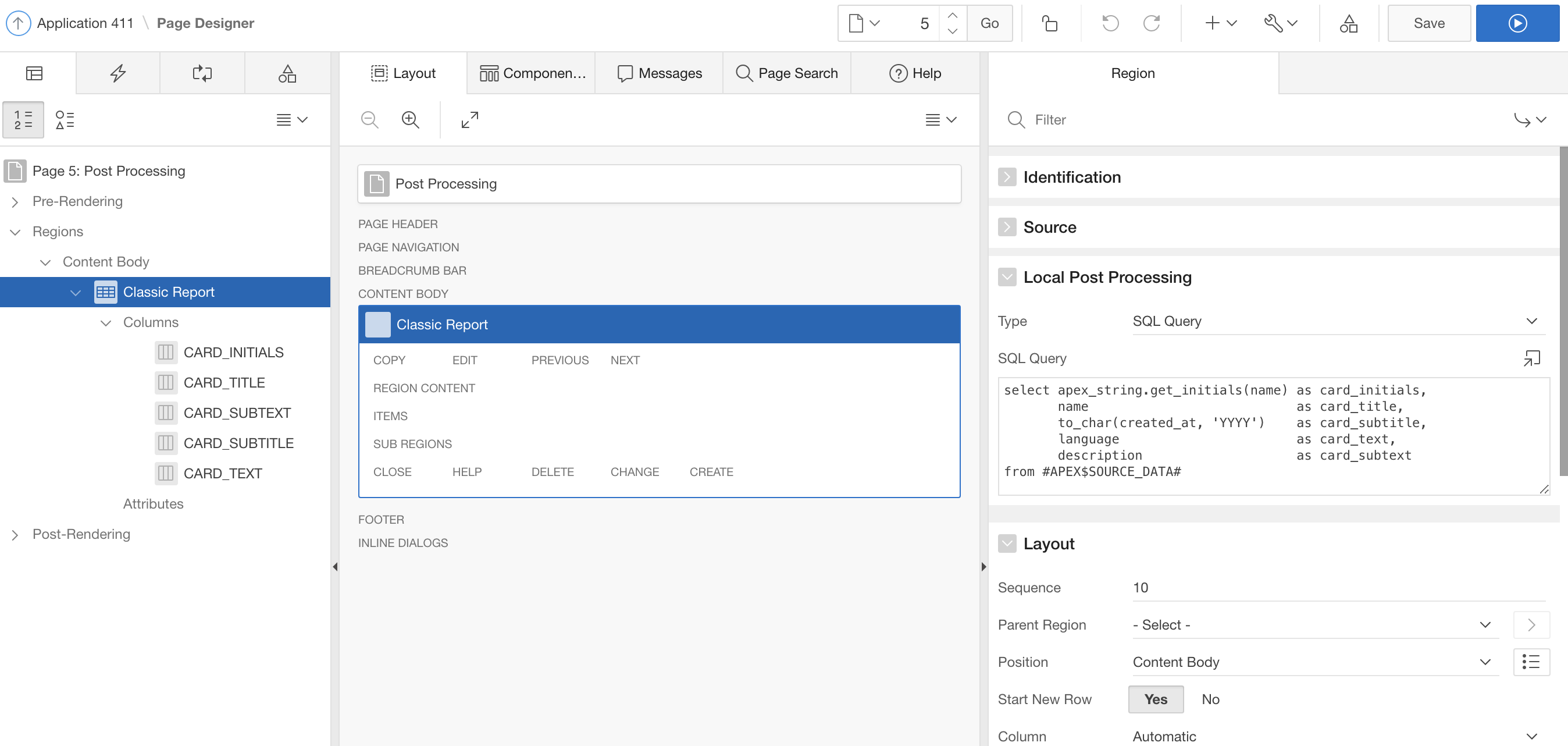Screen dimensions: 1568x746
Task: Expand the Identification section
Action: pyautogui.click(x=1007, y=177)
